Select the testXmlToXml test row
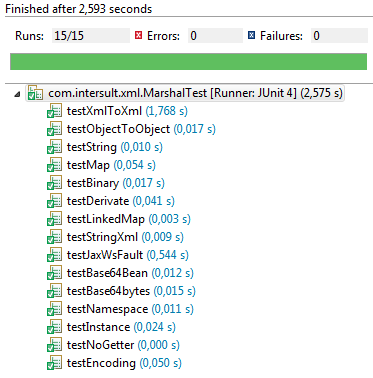Image resolution: width=373 pixels, height=378 pixels. click(x=117, y=111)
